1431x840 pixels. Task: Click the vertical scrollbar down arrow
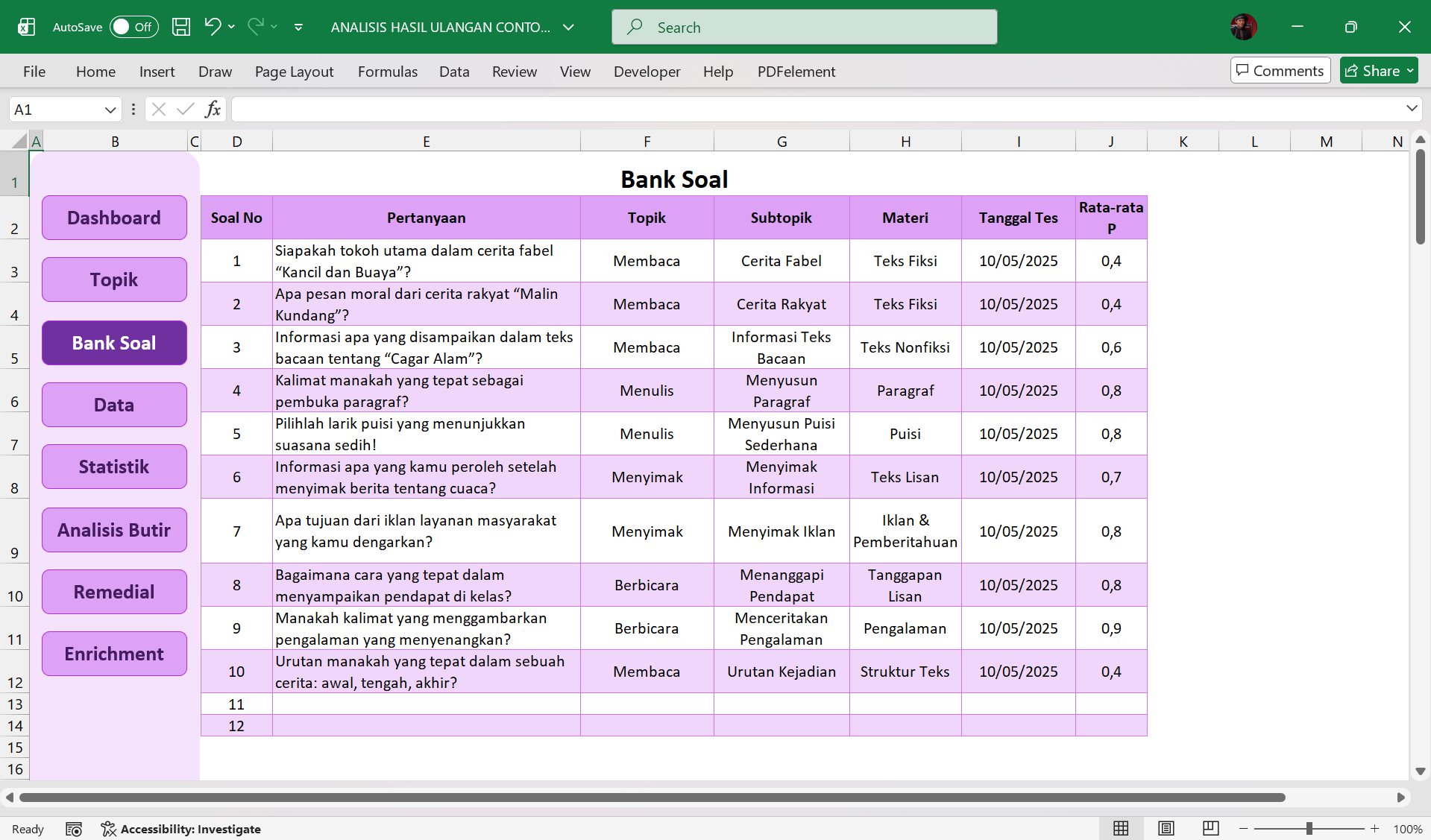tap(1420, 771)
